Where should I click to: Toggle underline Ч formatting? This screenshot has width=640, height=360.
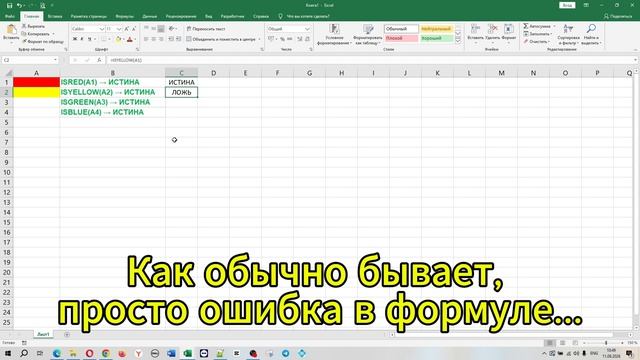89,39
